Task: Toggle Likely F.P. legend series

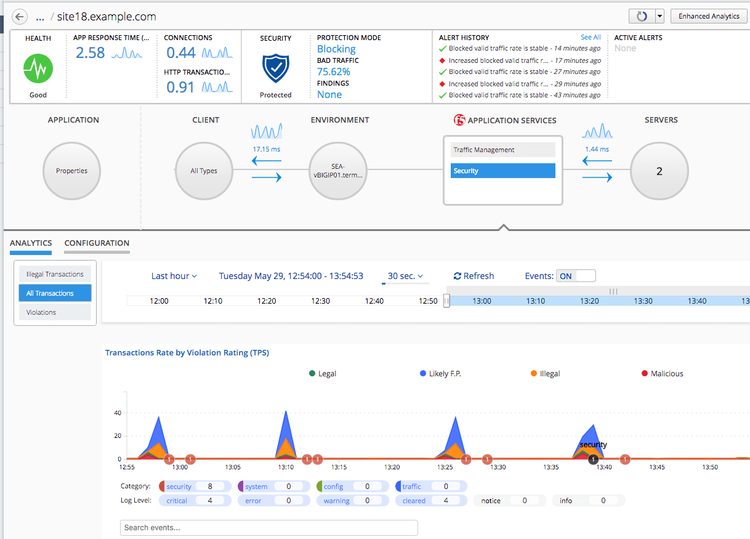Action: coord(441,374)
